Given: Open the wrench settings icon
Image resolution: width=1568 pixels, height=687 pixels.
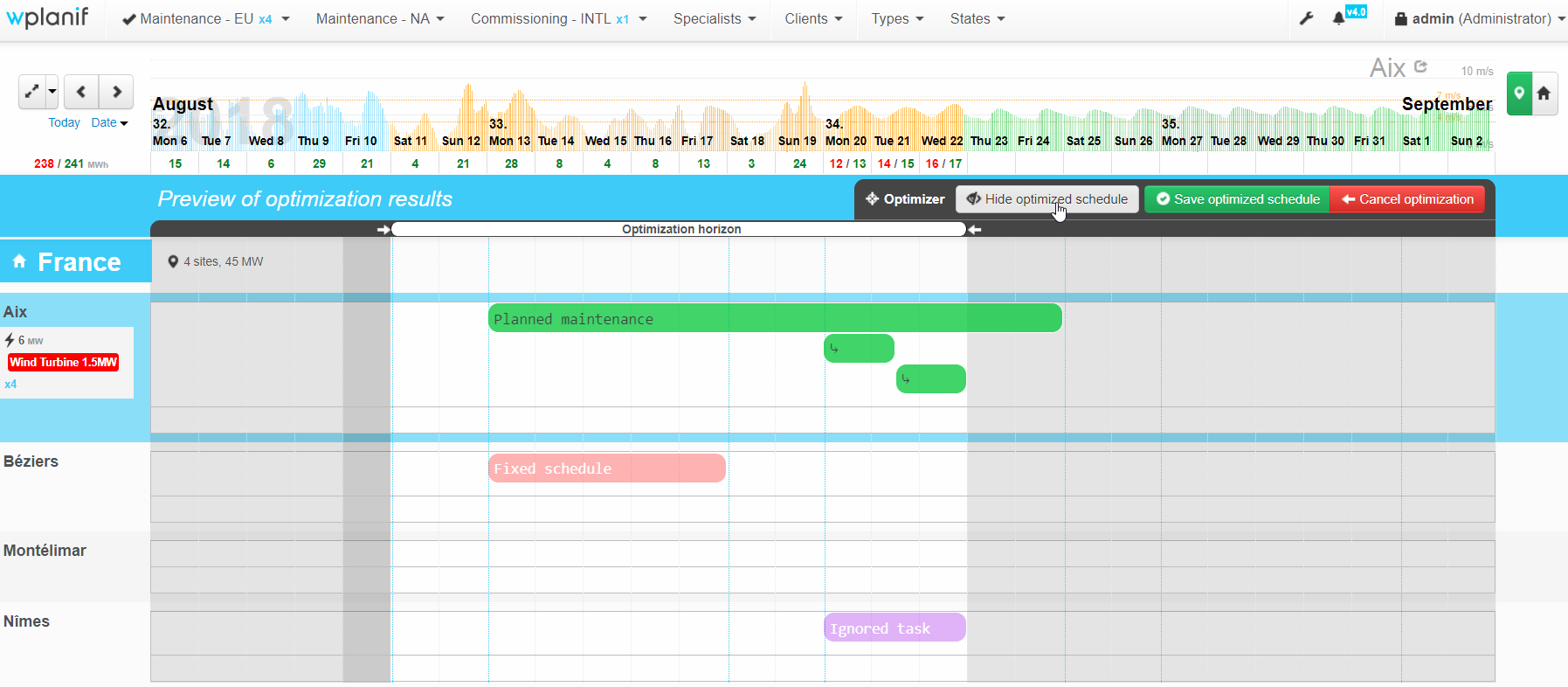Looking at the screenshot, I should point(1306,18).
